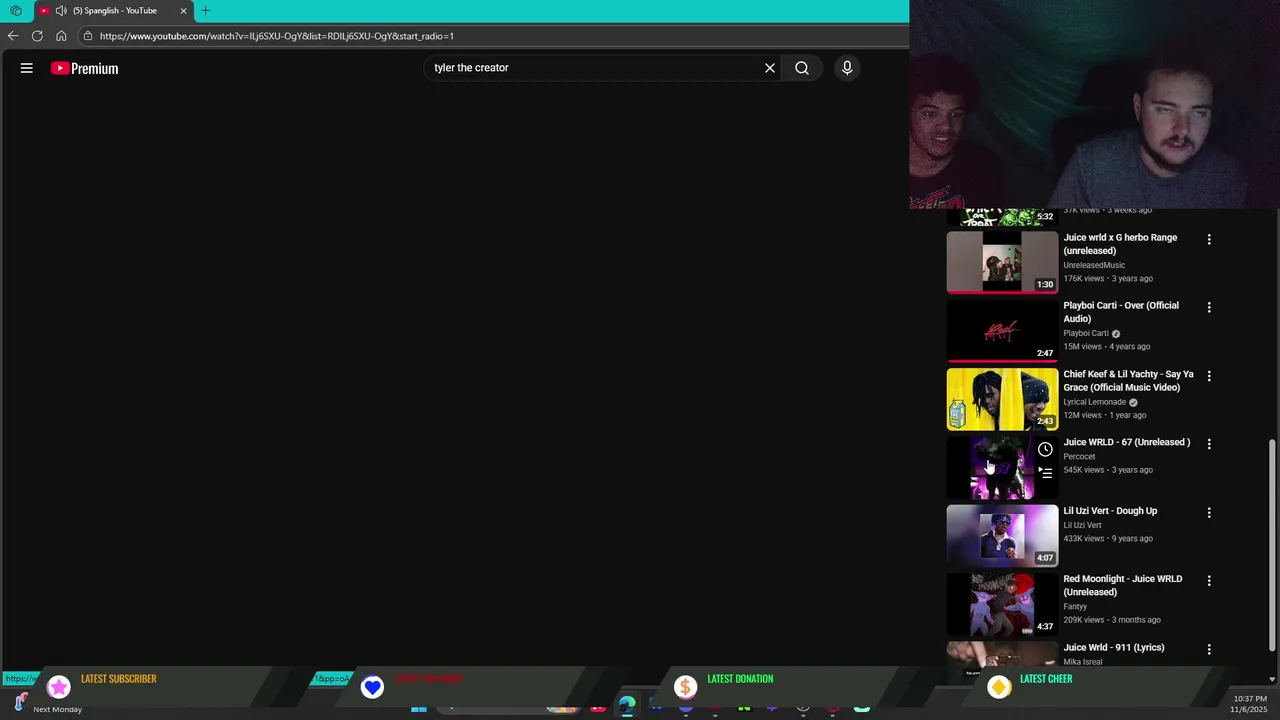Open title Juice WRLD - 67 (Unreleased )

coord(1126,442)
